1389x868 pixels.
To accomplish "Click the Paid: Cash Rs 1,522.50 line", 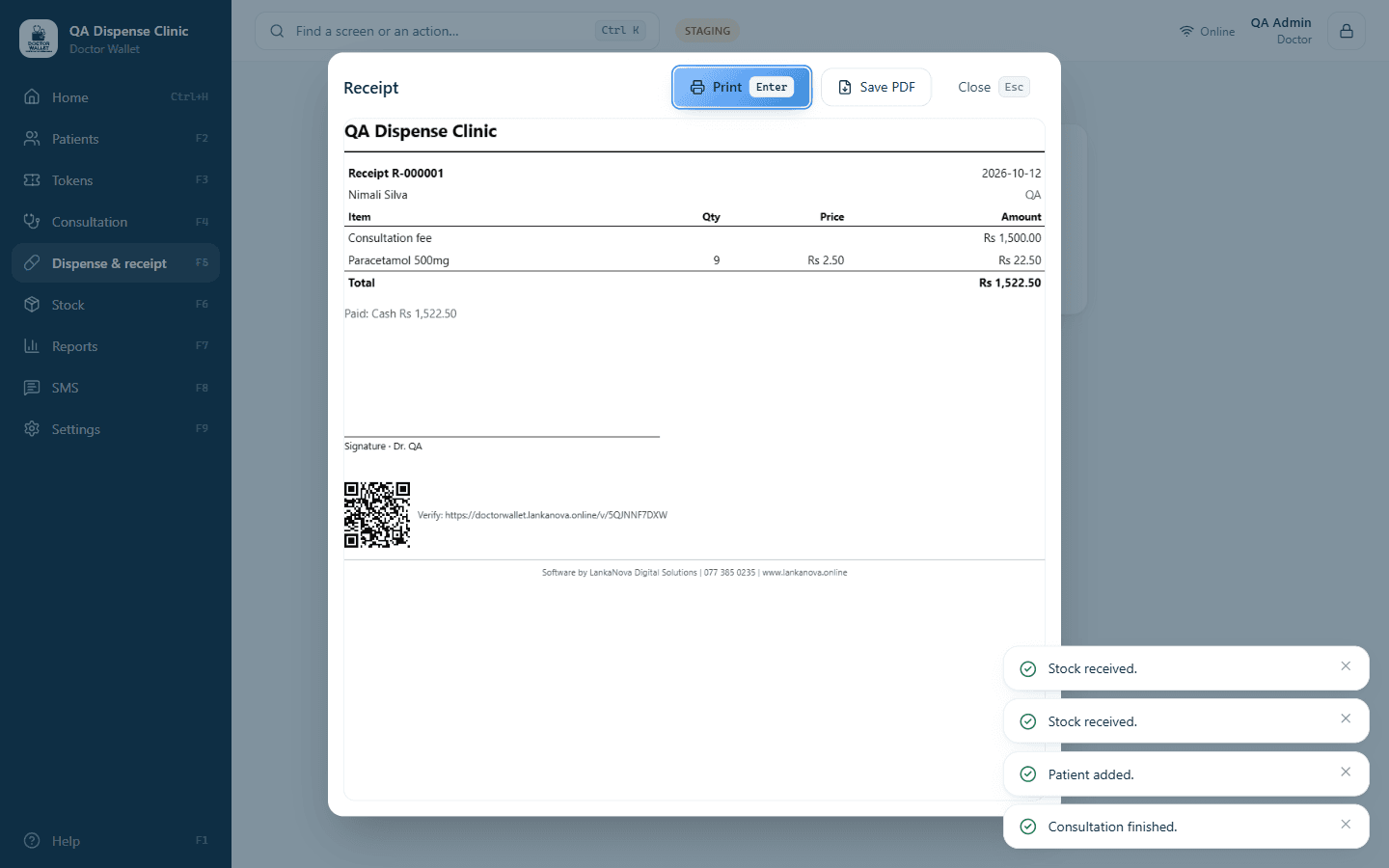I will pyautogui.click(x=400, y=313).
